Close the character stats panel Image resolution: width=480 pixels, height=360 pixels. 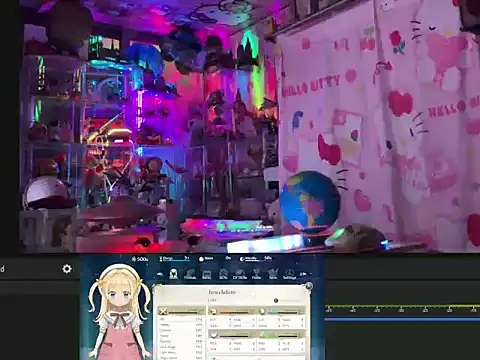(309, 286)
